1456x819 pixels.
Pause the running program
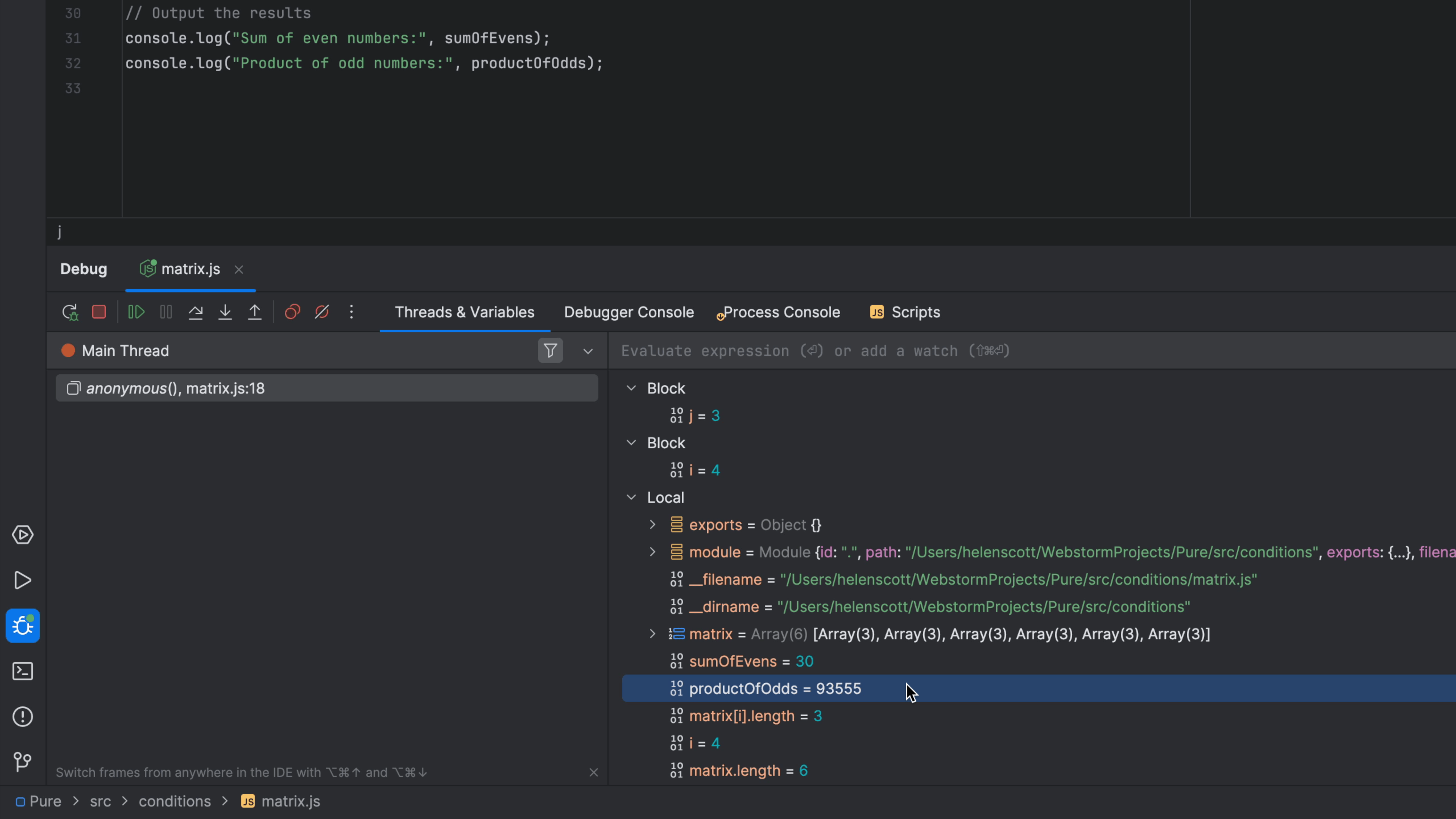click(166, 311)
